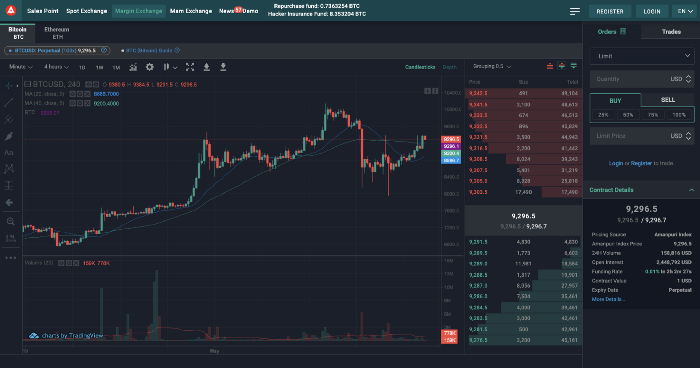The image size is (700, 368).
Task: Hide the MA 20 indicator eye toggle
Action: click(x=72, y=94)
